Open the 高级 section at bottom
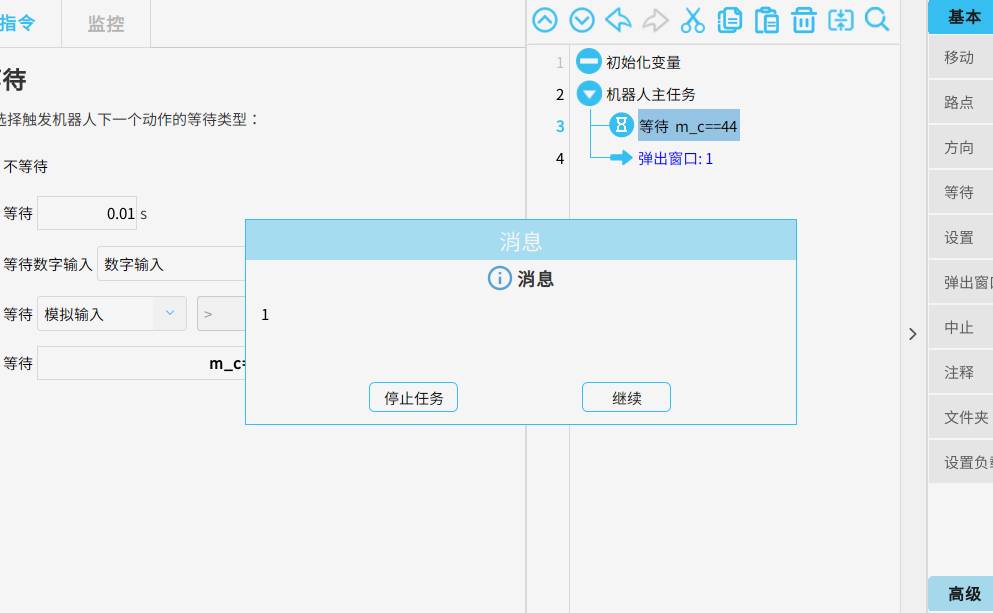The image size is (993, 613). [963, 594]
